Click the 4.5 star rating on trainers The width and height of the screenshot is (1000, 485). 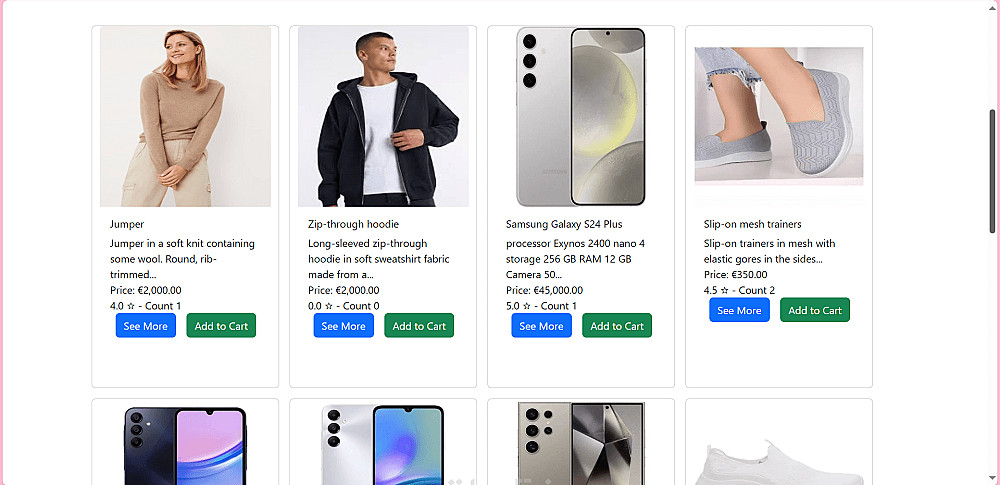739,291
